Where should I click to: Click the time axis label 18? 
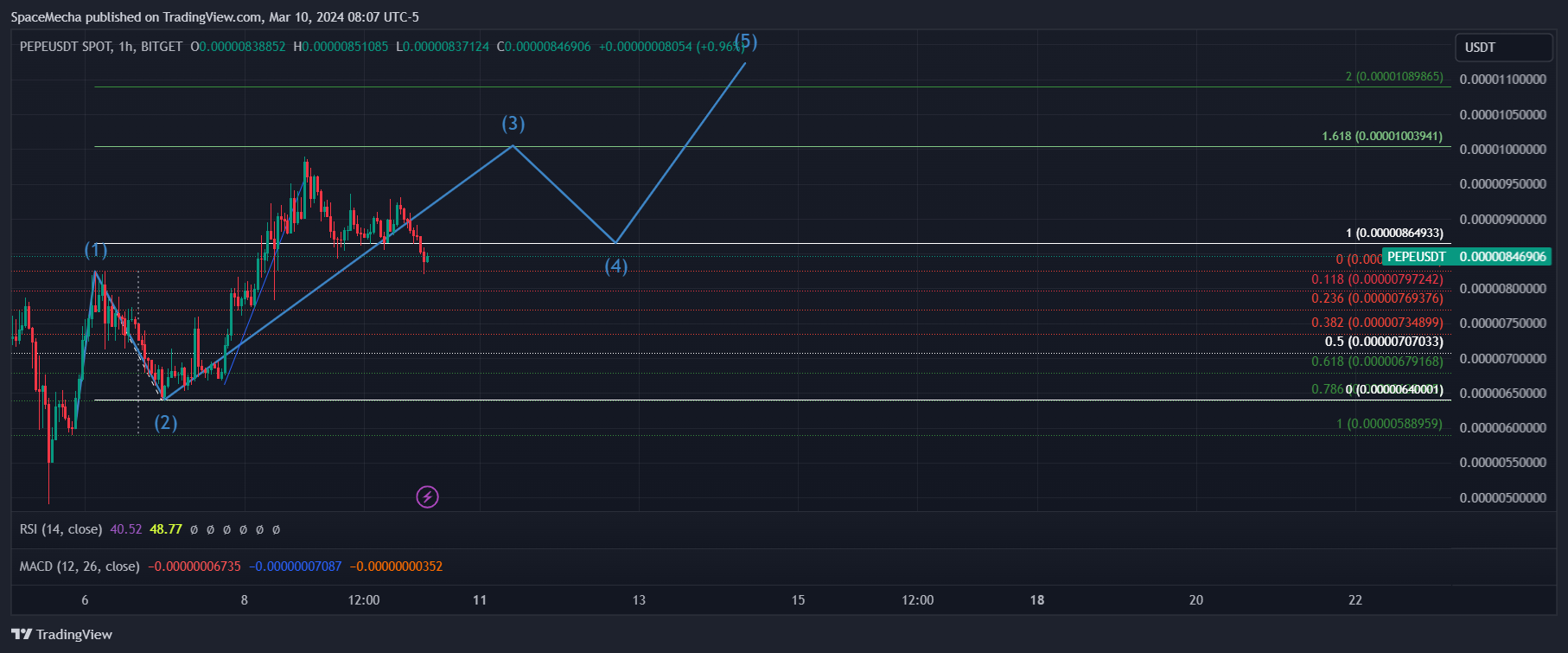[1037, 600]
